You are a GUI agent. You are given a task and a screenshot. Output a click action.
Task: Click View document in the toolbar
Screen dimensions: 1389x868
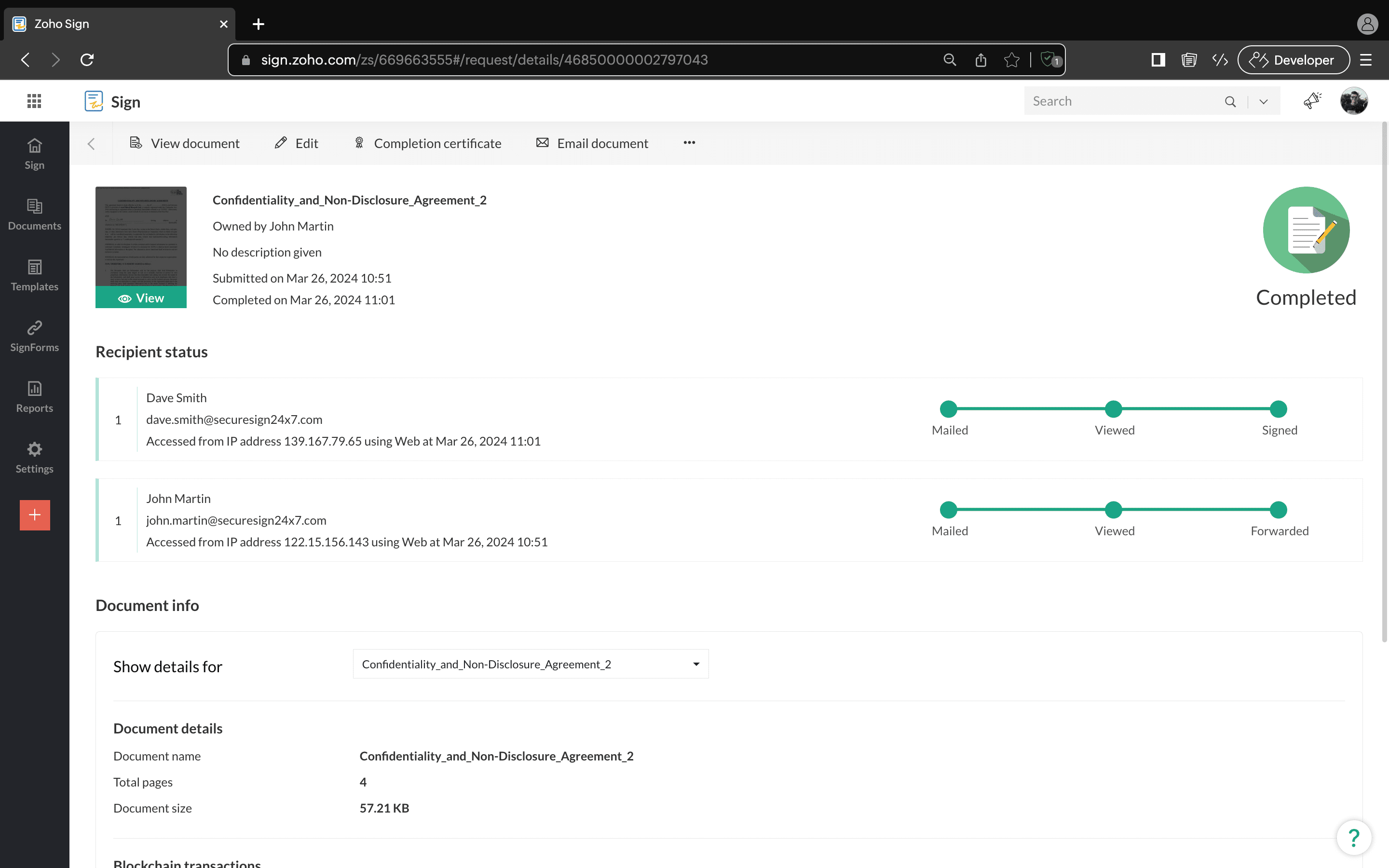(x=185, y=144)
